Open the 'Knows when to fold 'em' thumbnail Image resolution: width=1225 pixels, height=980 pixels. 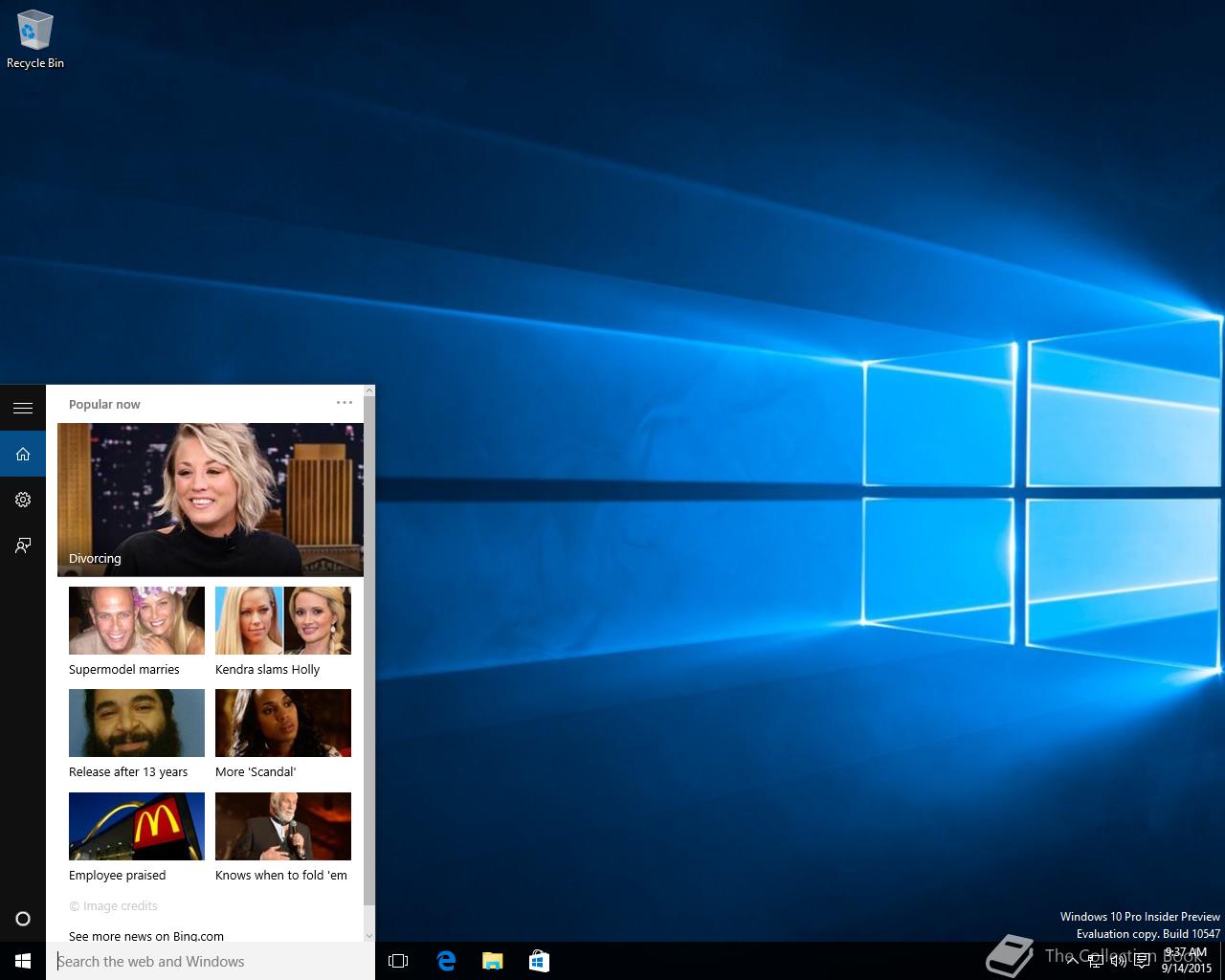click(x=283, y=826)
